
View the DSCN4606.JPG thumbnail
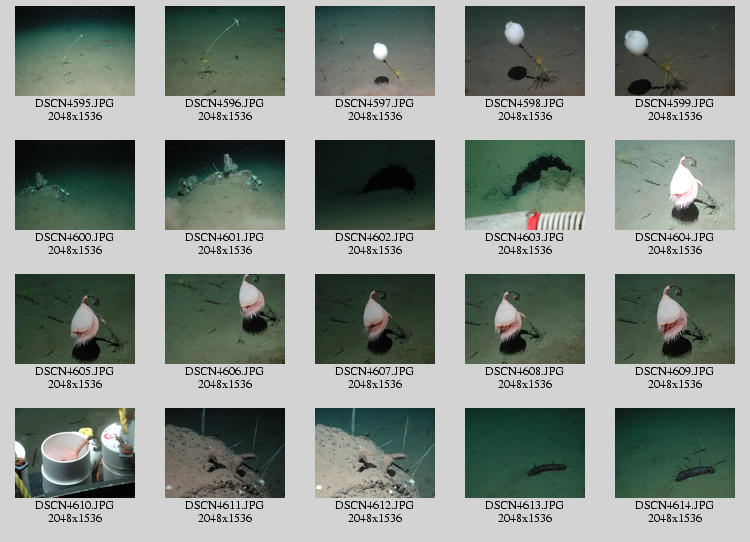point(225,319)
